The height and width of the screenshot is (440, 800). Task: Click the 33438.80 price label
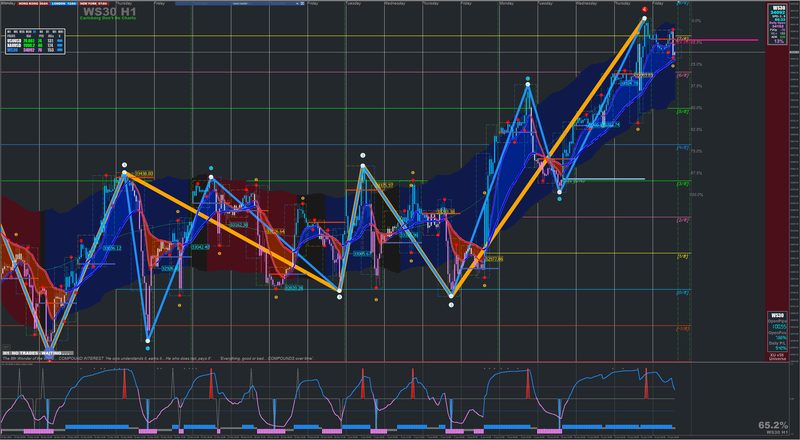144,174
